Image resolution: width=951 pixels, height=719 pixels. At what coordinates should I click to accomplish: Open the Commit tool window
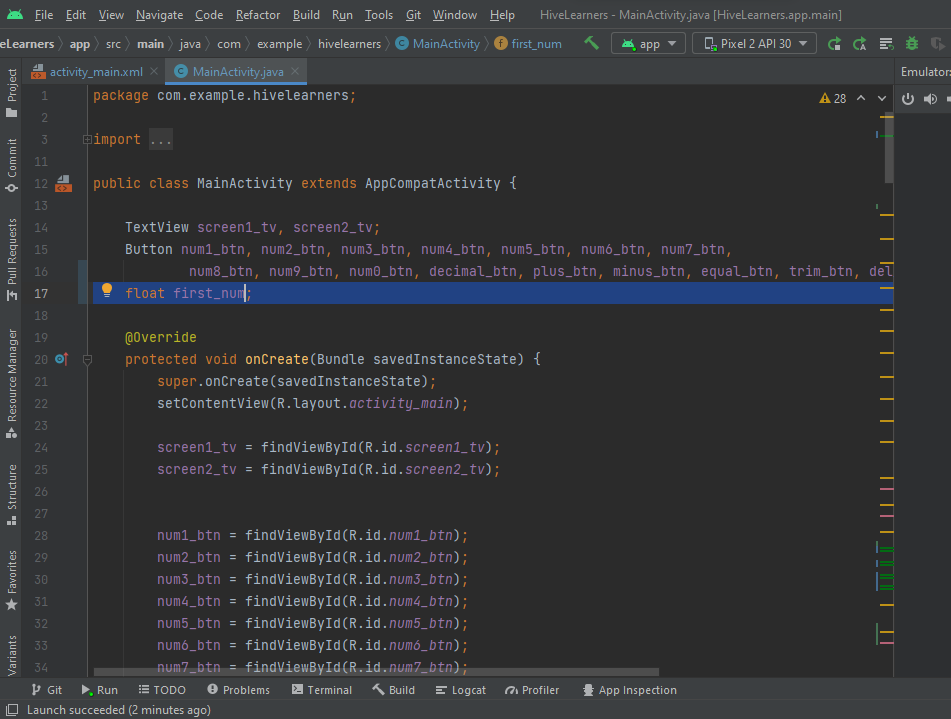12,165
